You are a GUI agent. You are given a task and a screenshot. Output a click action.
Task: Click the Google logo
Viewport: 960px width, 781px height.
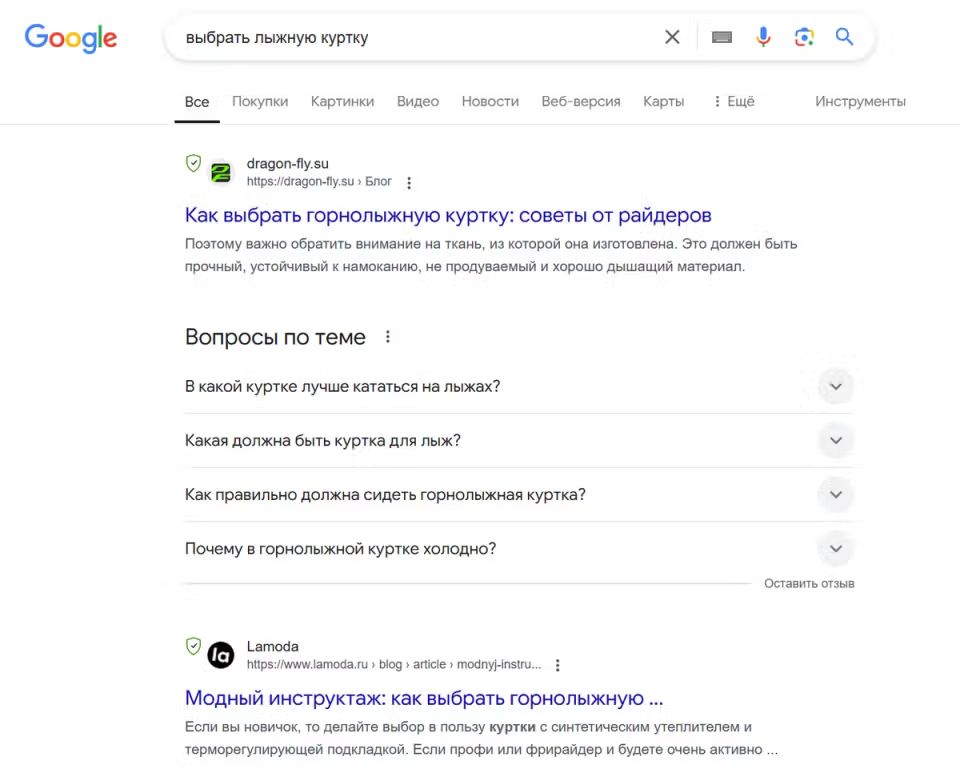coord(71,38)
